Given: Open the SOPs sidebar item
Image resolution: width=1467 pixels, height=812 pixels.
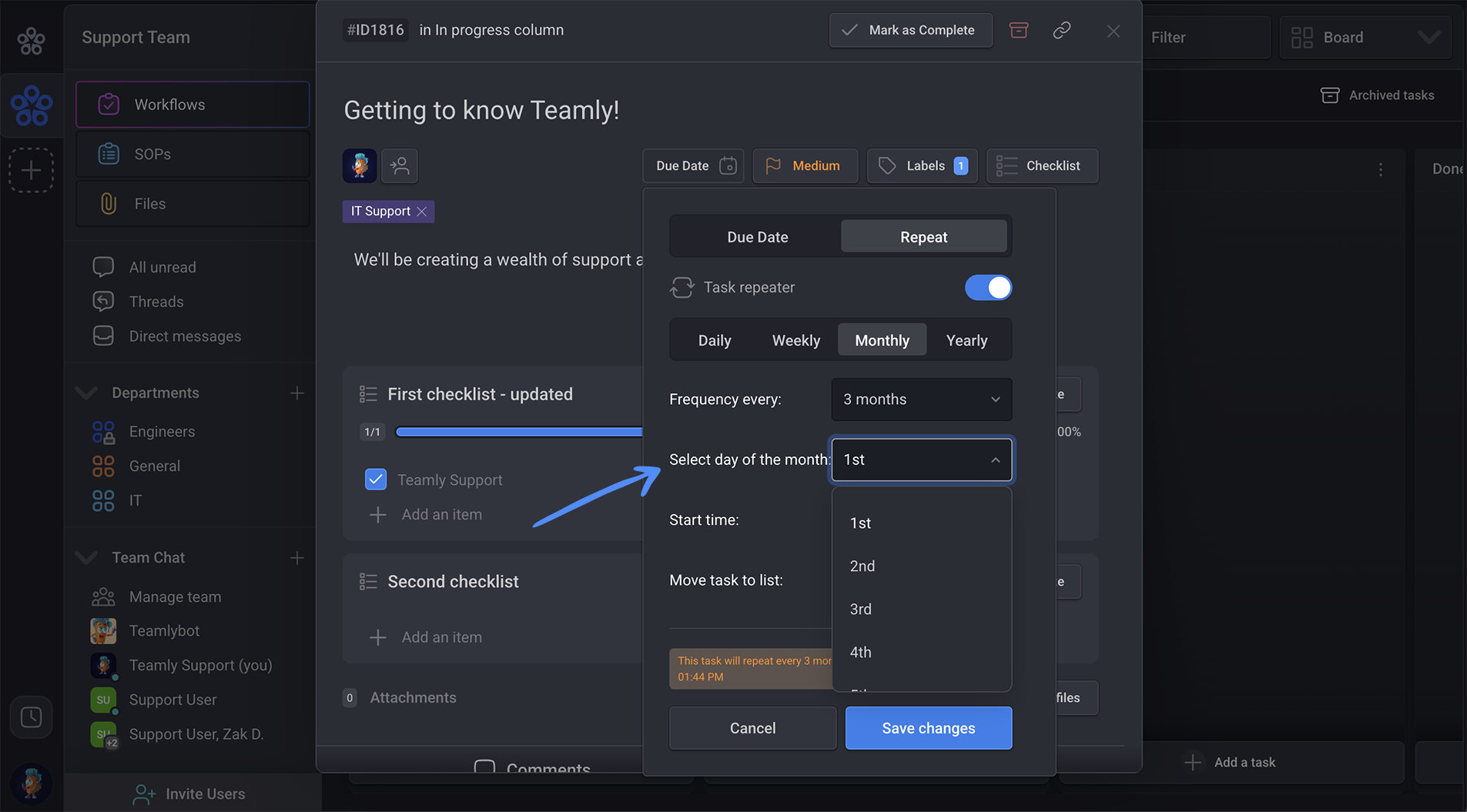Looking at the screenshot, I should [x=193, y=155].
